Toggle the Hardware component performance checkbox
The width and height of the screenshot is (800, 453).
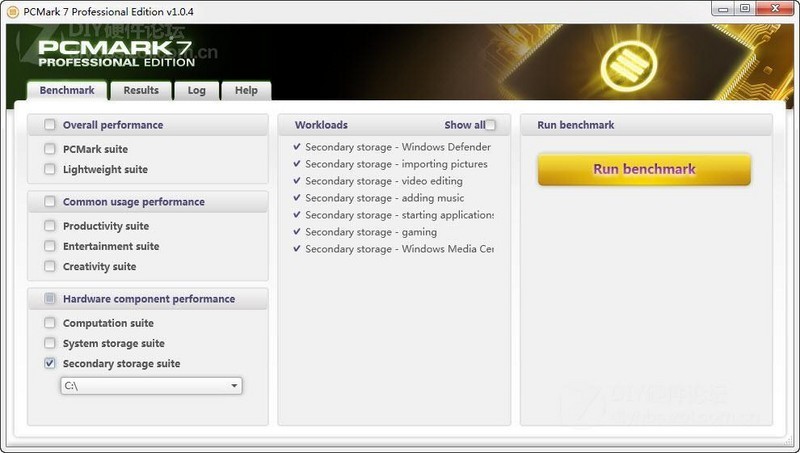click(49, 298)
